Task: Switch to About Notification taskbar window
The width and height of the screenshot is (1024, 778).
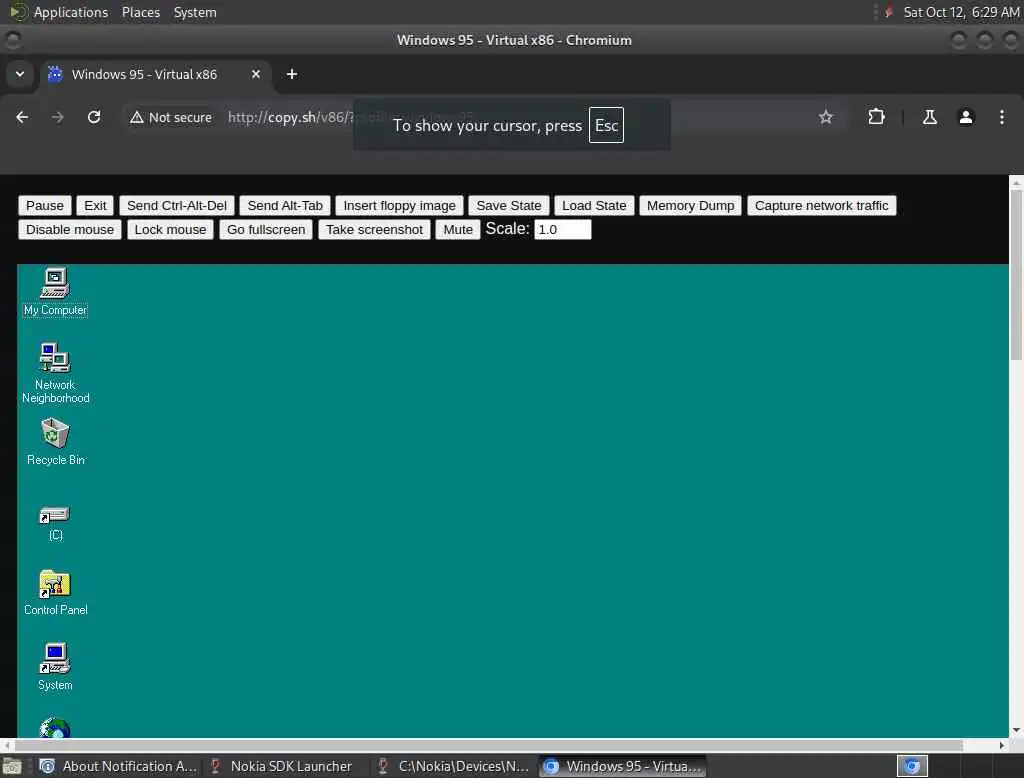Action: (x=118, y=766)
